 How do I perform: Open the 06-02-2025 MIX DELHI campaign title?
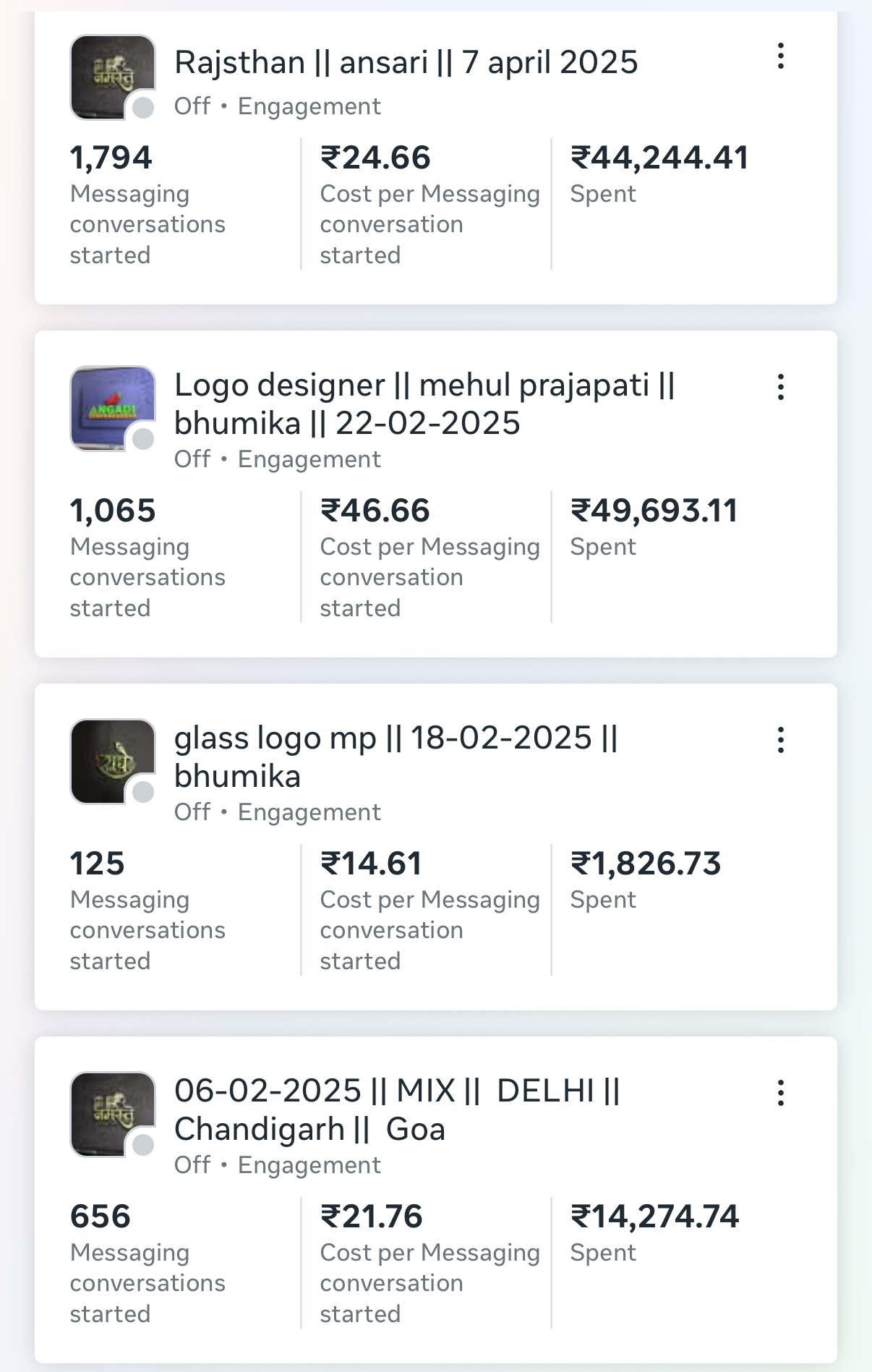click(x=397, y=1110)
